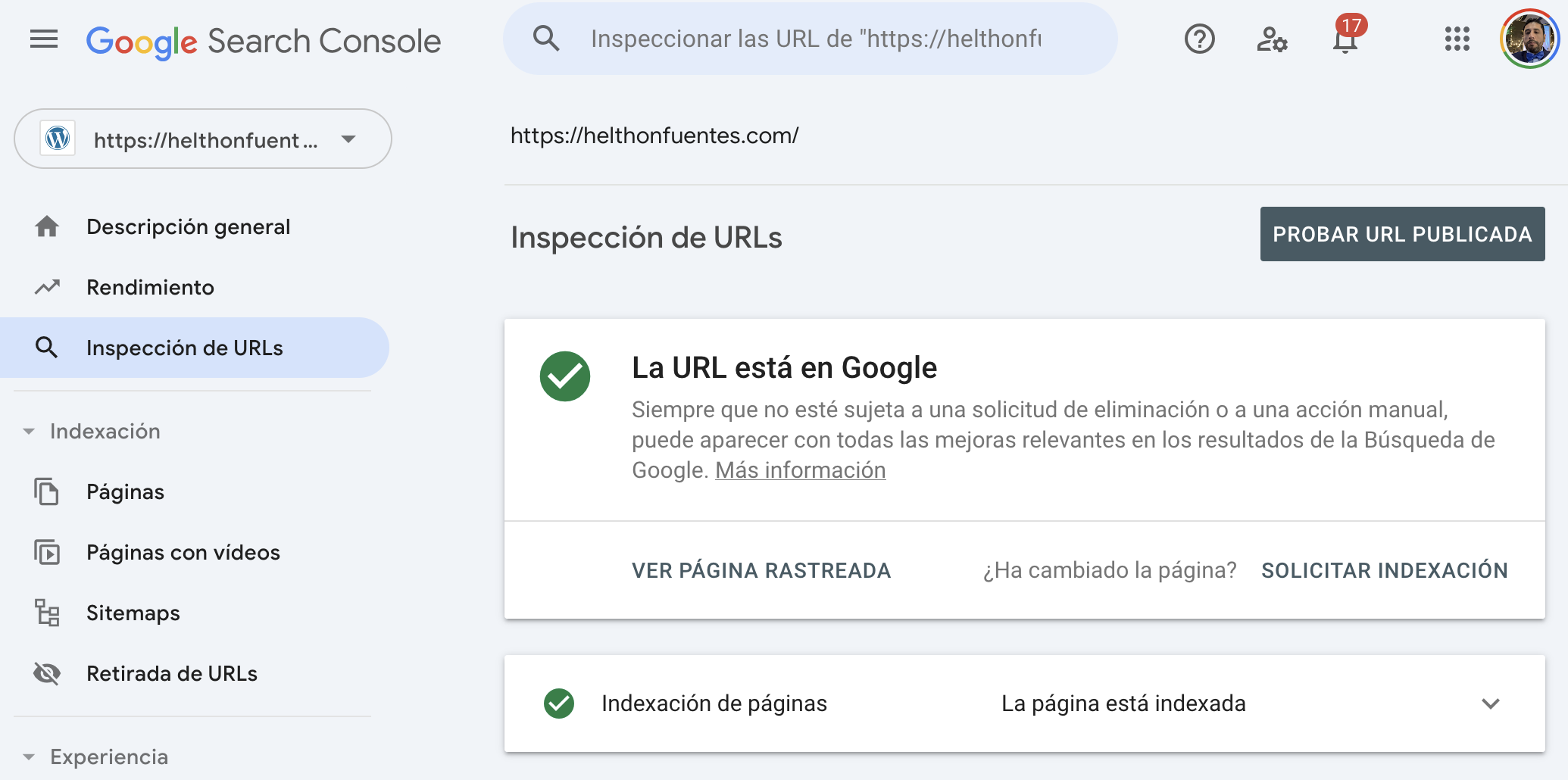Click the inspected URL https://helthonfuentes.com/
The height and width of the screenshot is (780, 1568).
pos(654,136)
